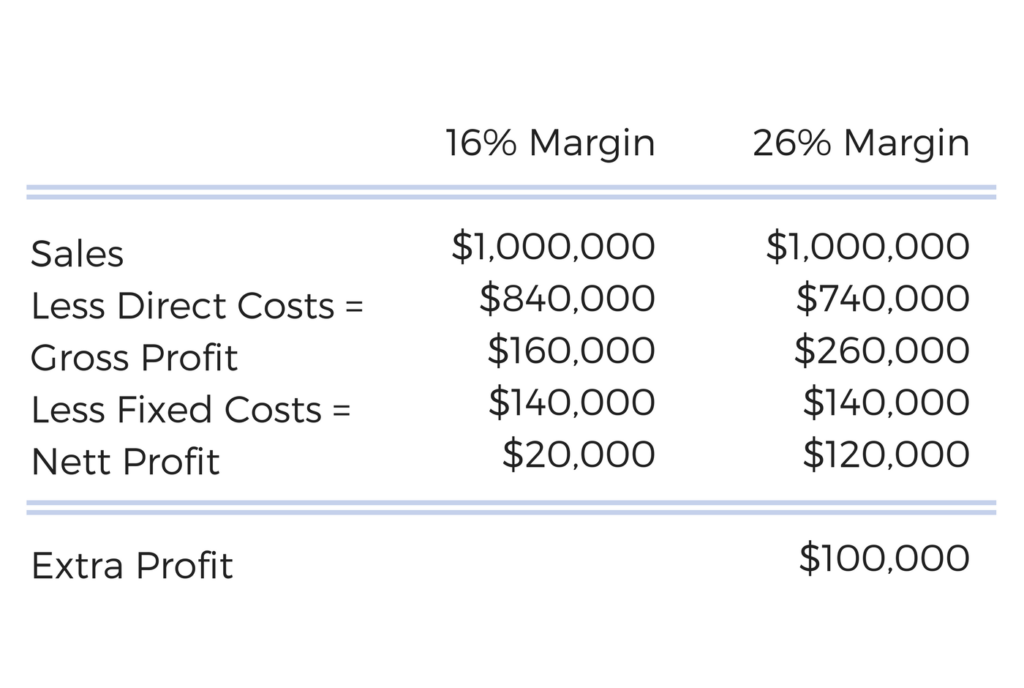The width and height of the screenshot is (1024, 688).
Task: Click the $1,000,000 sales under 16% Margin
Action: coord(553,247)
